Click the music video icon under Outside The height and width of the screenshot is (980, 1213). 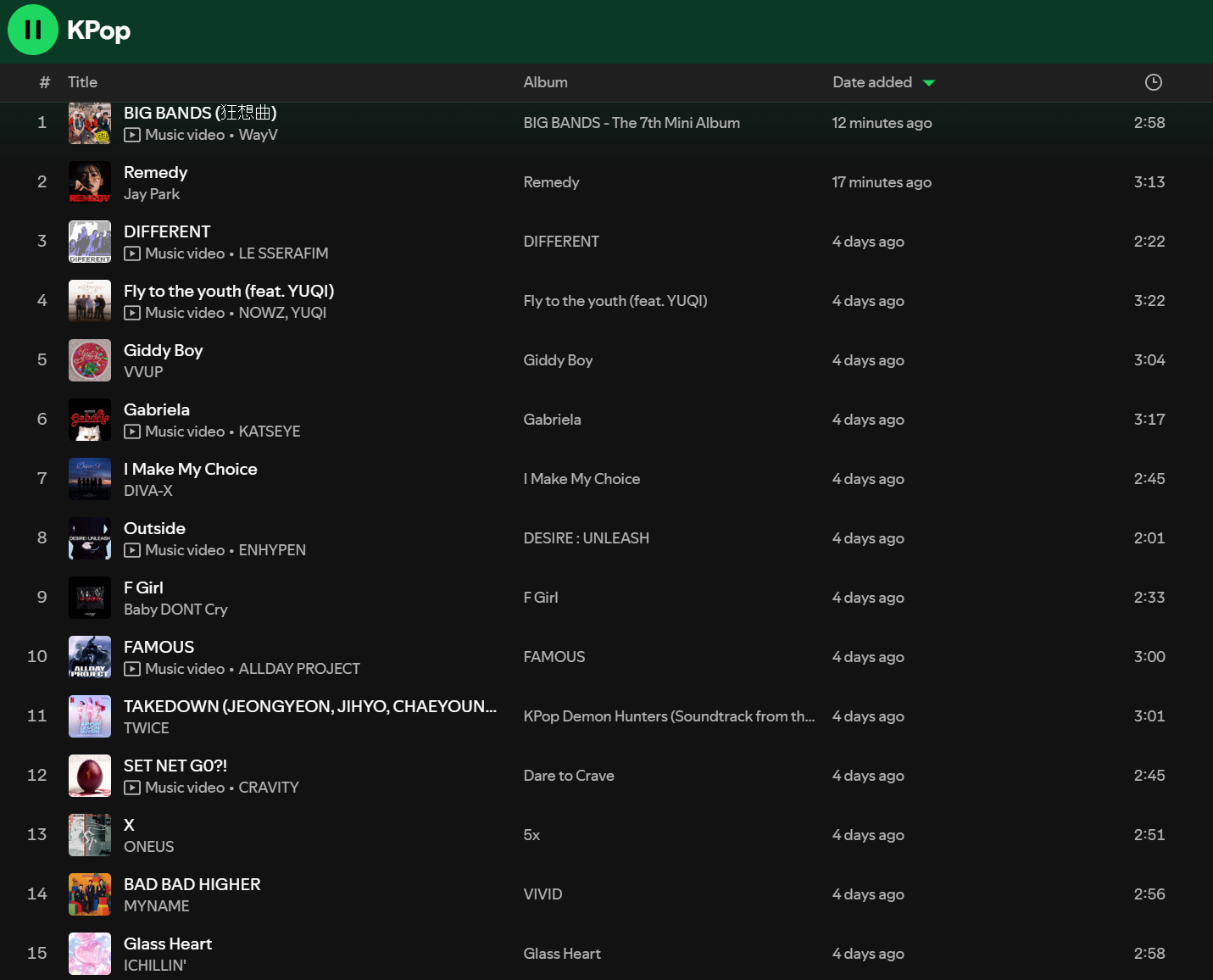(132, 550)
